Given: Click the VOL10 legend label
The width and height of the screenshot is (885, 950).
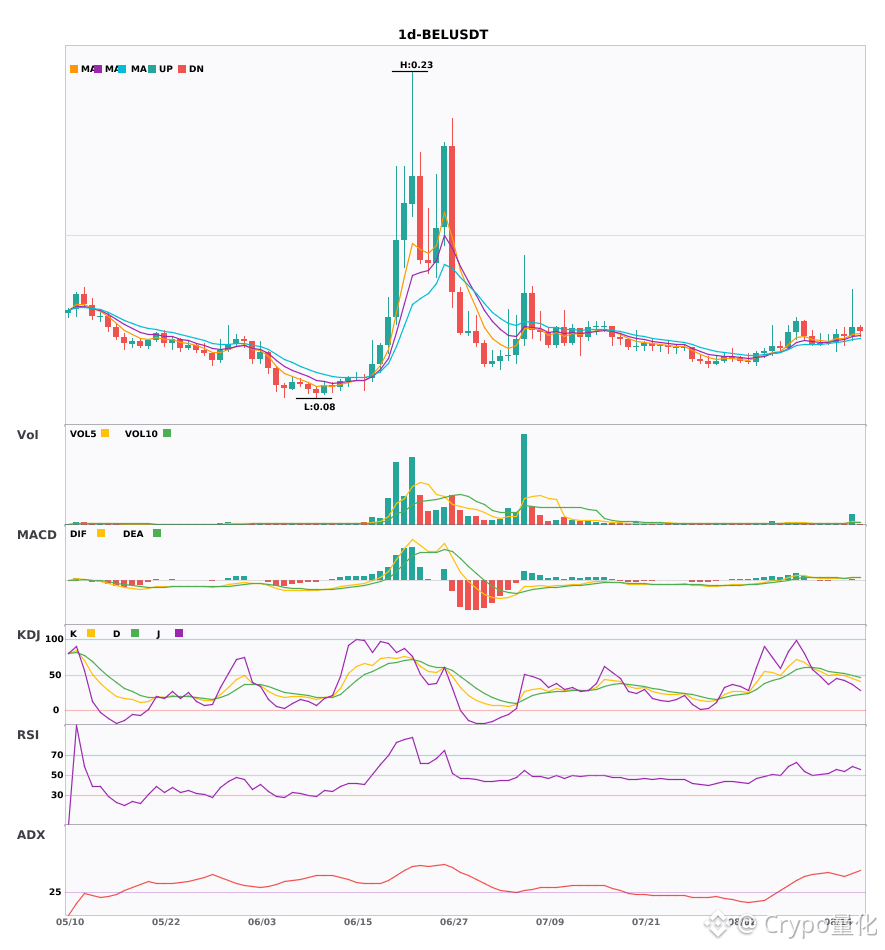Looking at the screenshot, I should pyautogui.click(x=141, y=434).
